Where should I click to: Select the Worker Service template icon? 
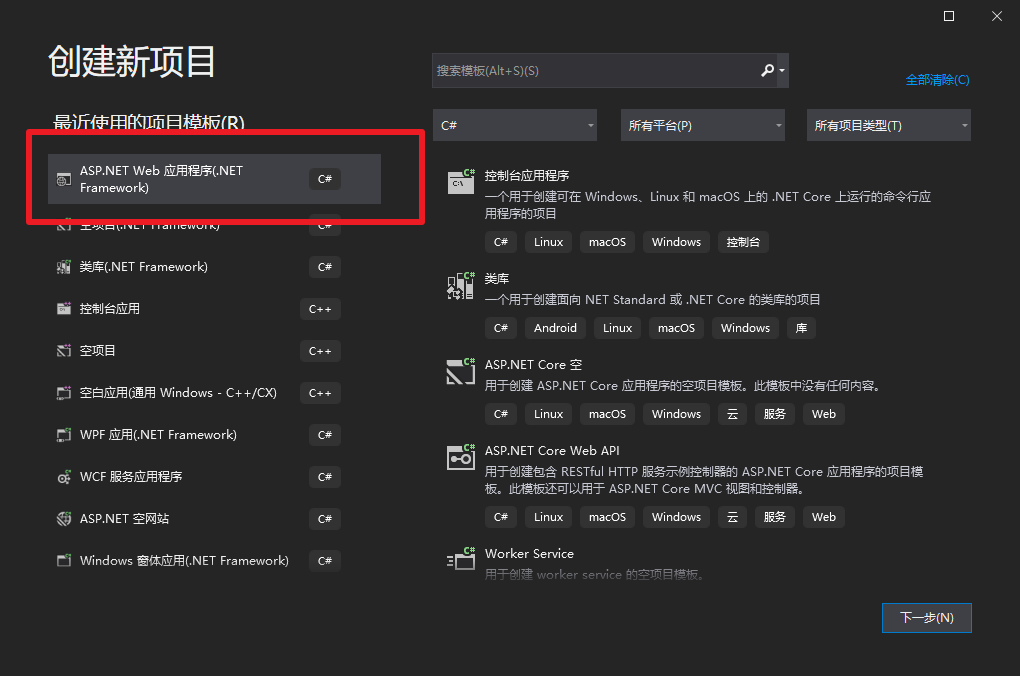tap(460, 560)
